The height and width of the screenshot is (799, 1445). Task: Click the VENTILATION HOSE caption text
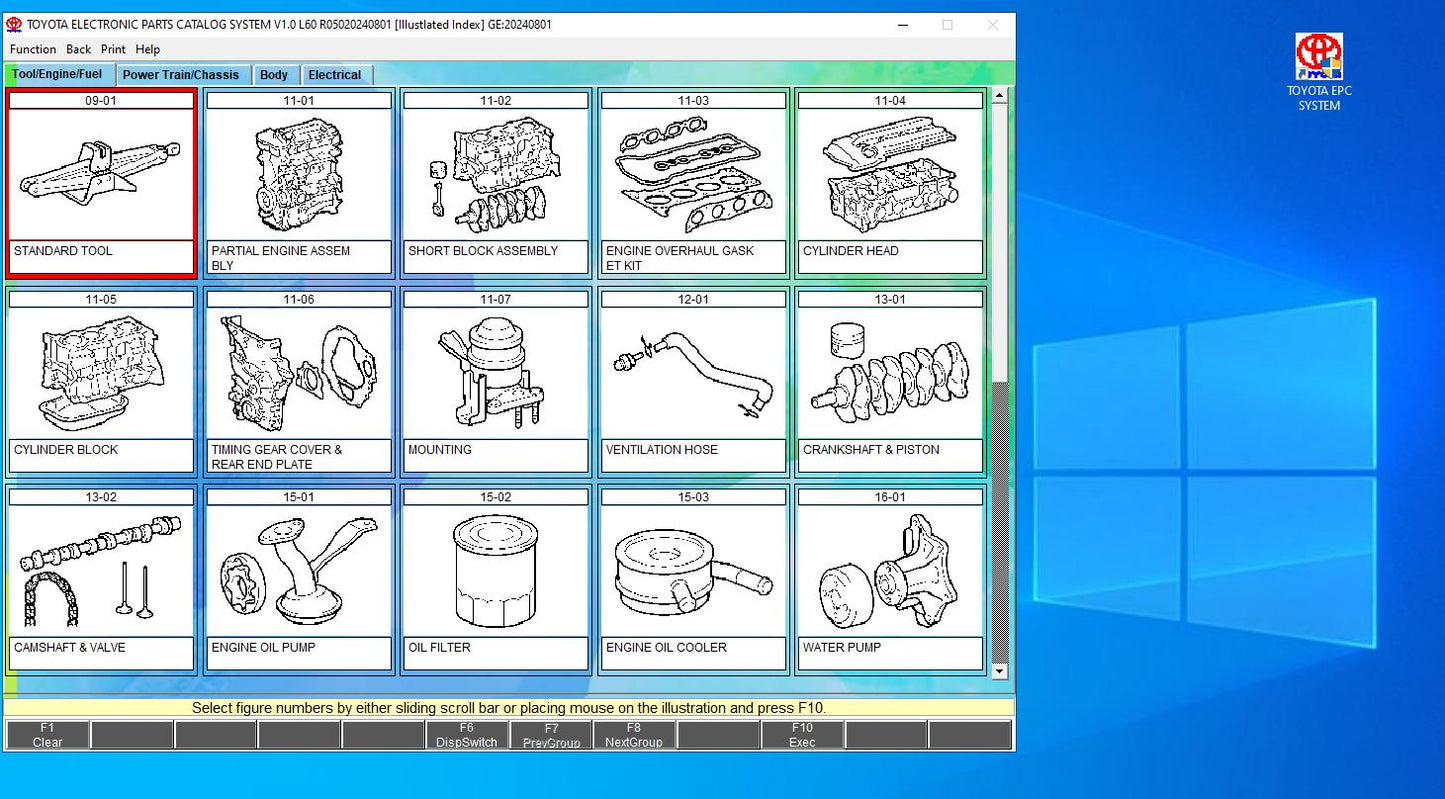[x=662, y=450]
